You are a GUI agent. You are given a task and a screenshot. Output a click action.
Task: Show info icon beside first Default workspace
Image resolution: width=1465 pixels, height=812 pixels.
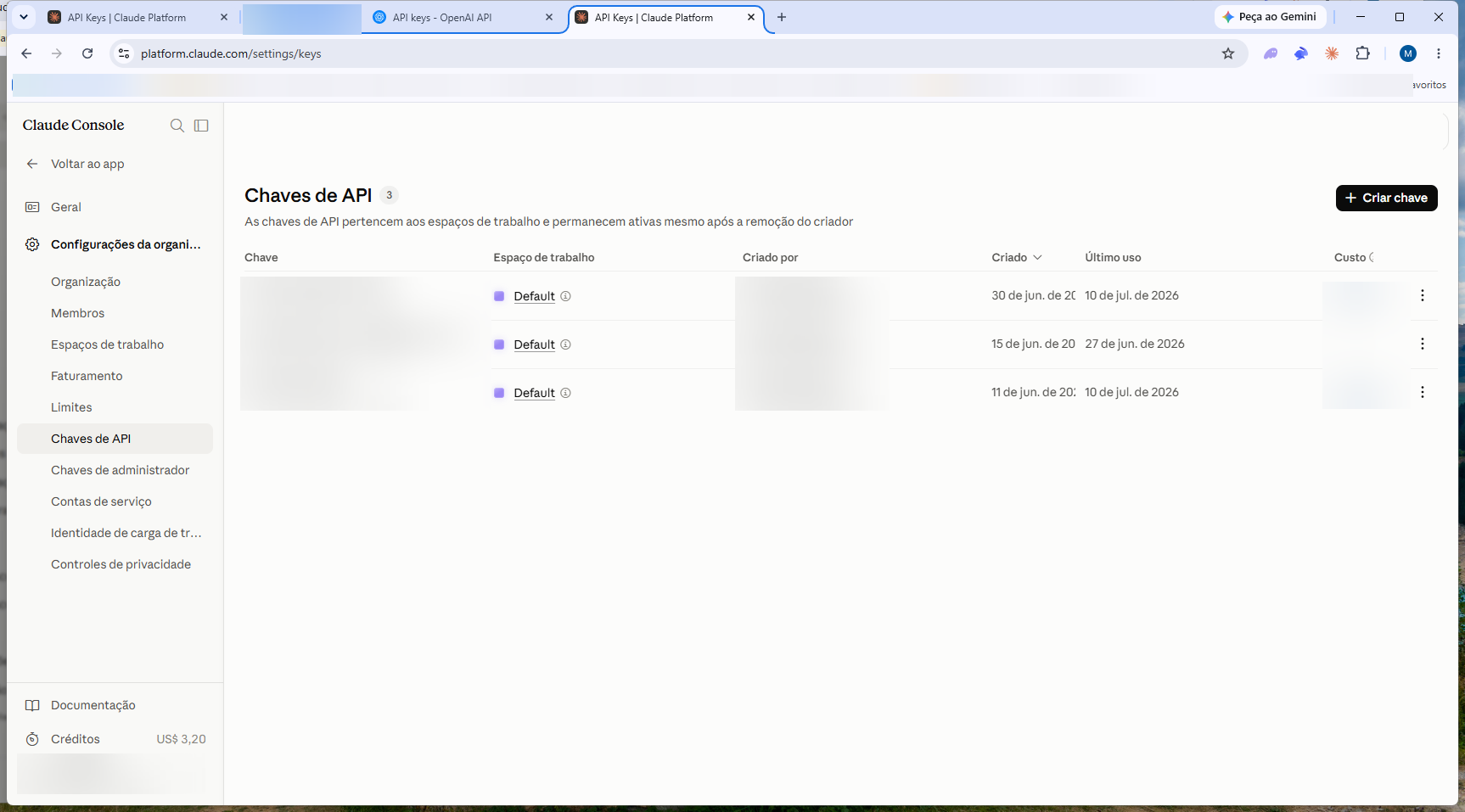565,296
